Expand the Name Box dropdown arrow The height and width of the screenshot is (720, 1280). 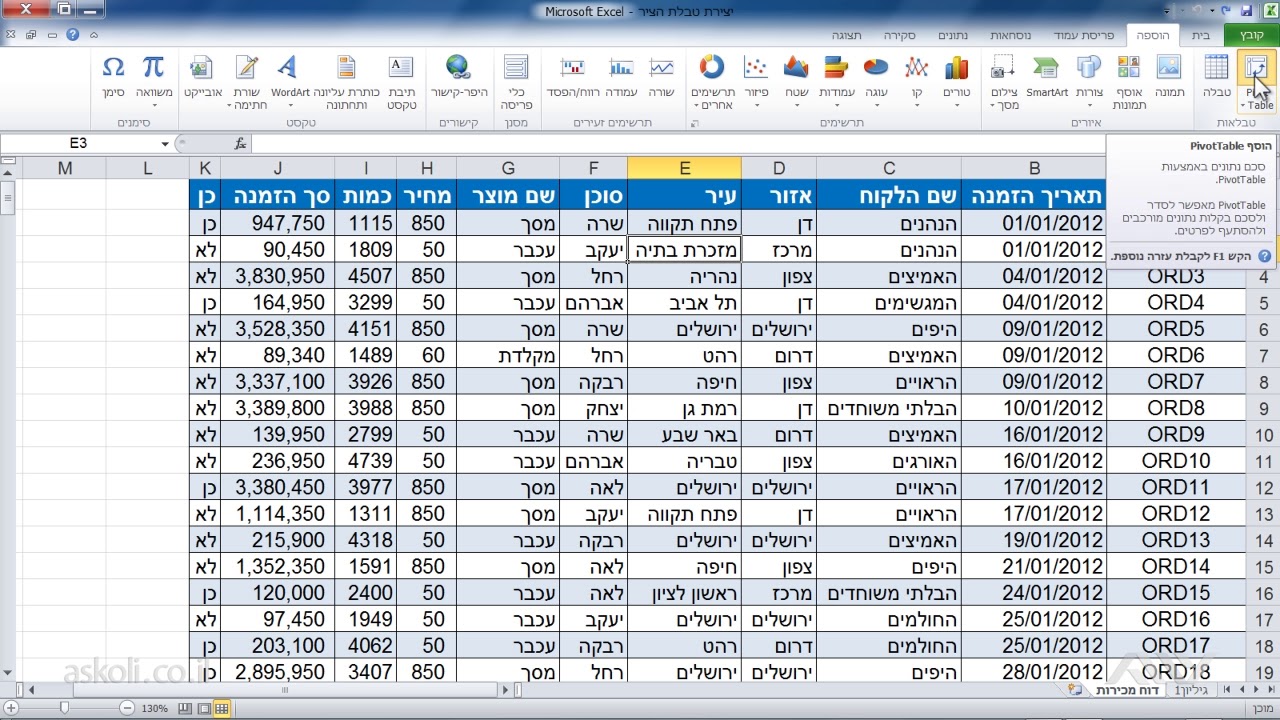(164, 144)
